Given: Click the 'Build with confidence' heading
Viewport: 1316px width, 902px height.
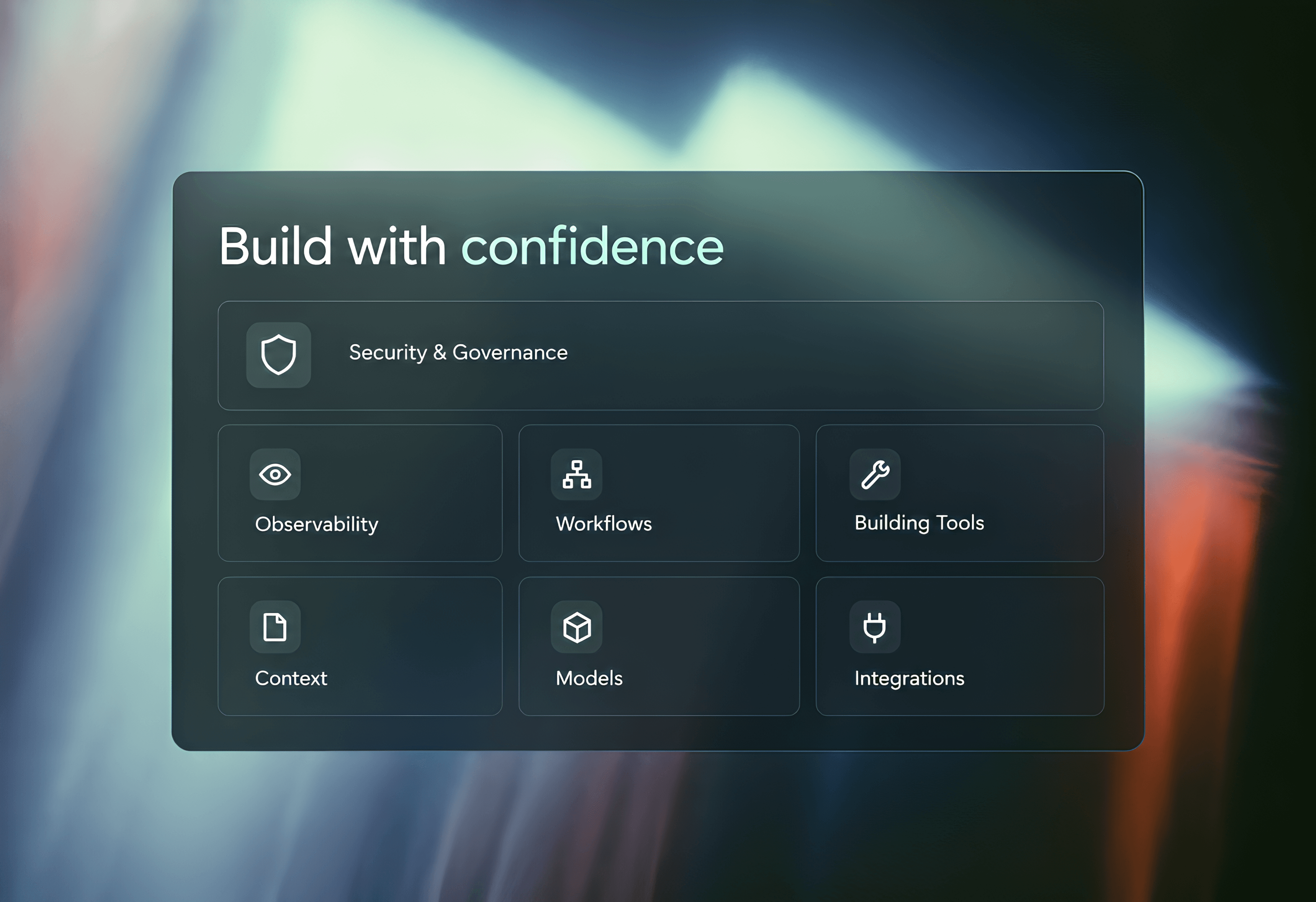Looking at the screenshot, I should (471, 245).
